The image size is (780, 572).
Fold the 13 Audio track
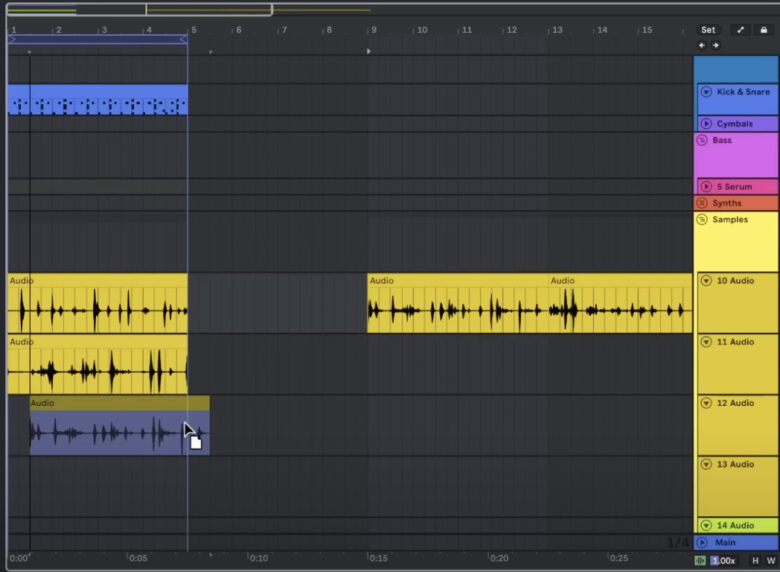pyautogui.click(x=706, y=464)
